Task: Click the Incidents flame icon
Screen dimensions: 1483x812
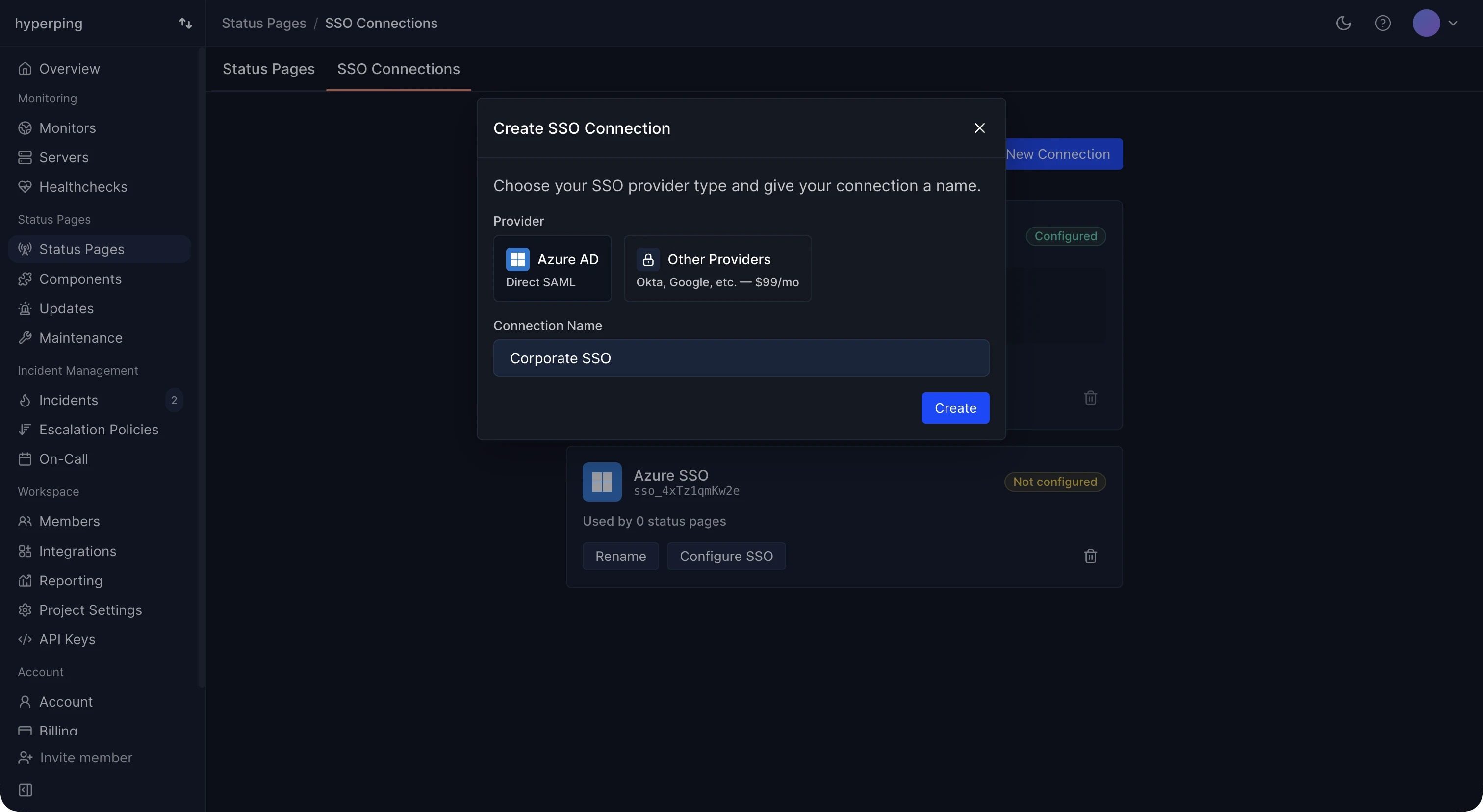Action: pyautogui.click(x=25, y=400)
